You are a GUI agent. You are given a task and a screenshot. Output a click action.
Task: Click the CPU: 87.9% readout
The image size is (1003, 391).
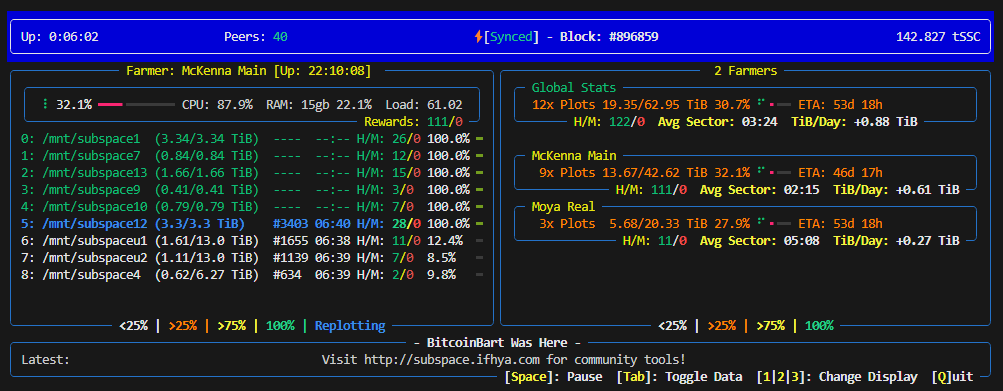(217, 104)
